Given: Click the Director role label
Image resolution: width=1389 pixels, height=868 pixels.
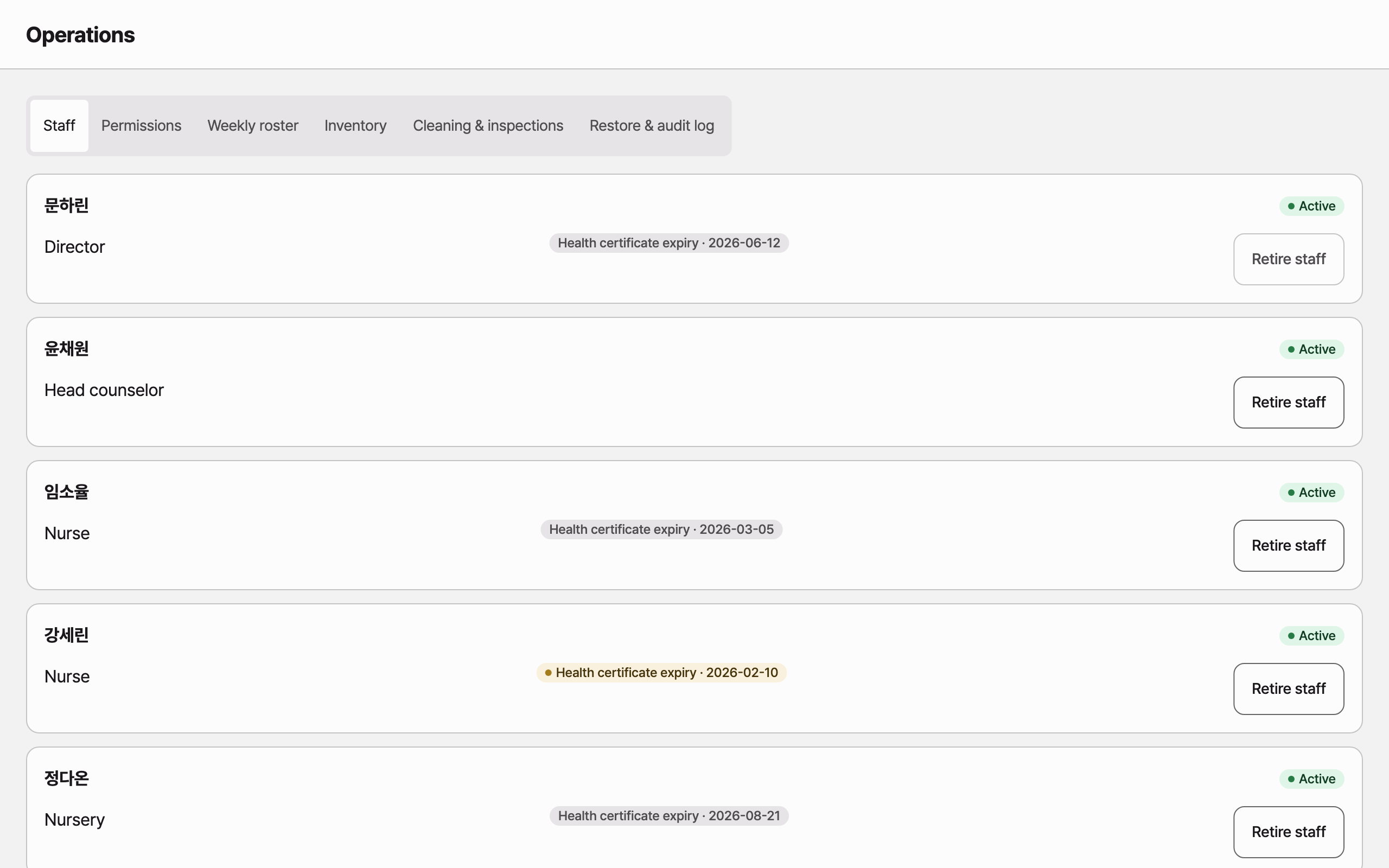Looking at the screenshot, I should coord(75,247).
